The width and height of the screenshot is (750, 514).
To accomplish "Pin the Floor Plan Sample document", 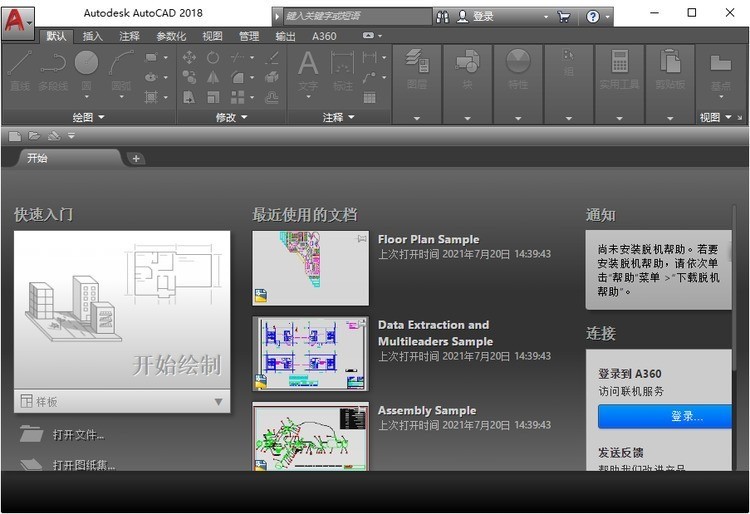I will (x=362, y=238).
